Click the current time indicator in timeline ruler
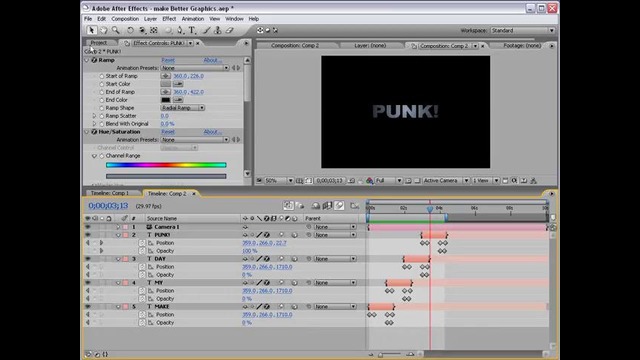 coord(430,209)
